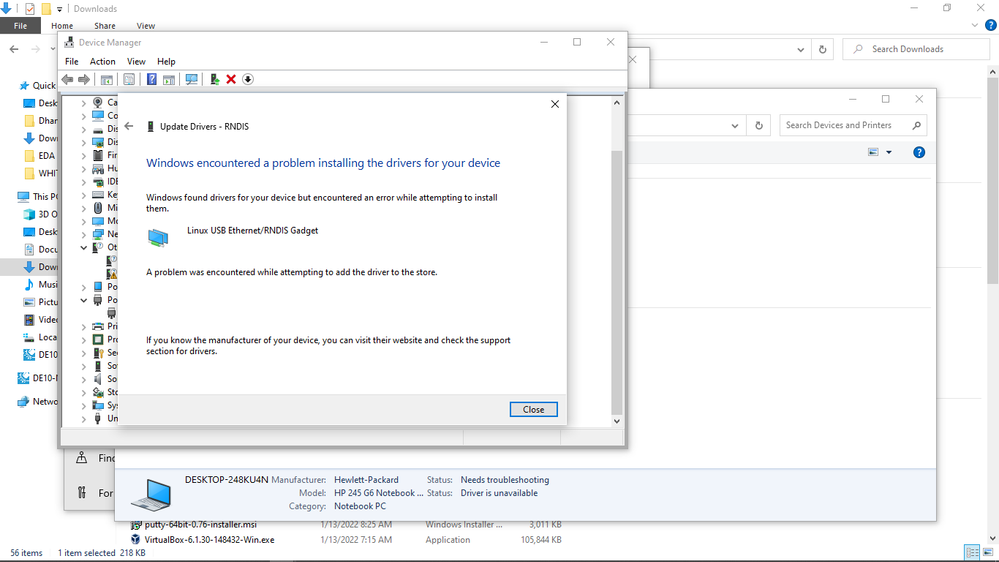Viewport: 999px width, 562px height.
Task: Select the Cameras category webcam icon
Action: click(x=97, y=103)
